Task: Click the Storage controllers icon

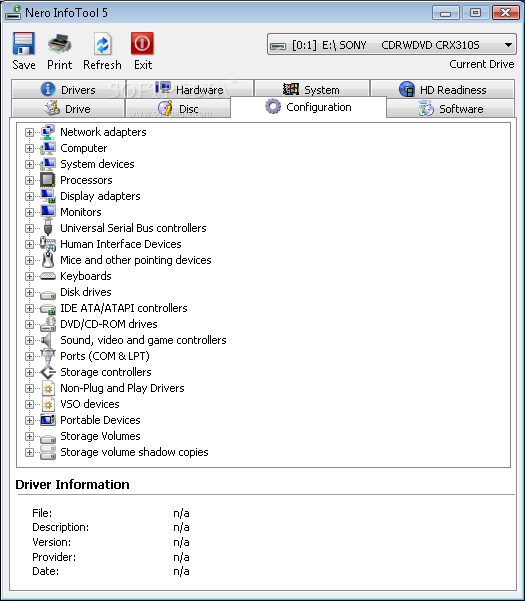Action: click(48, 373)
